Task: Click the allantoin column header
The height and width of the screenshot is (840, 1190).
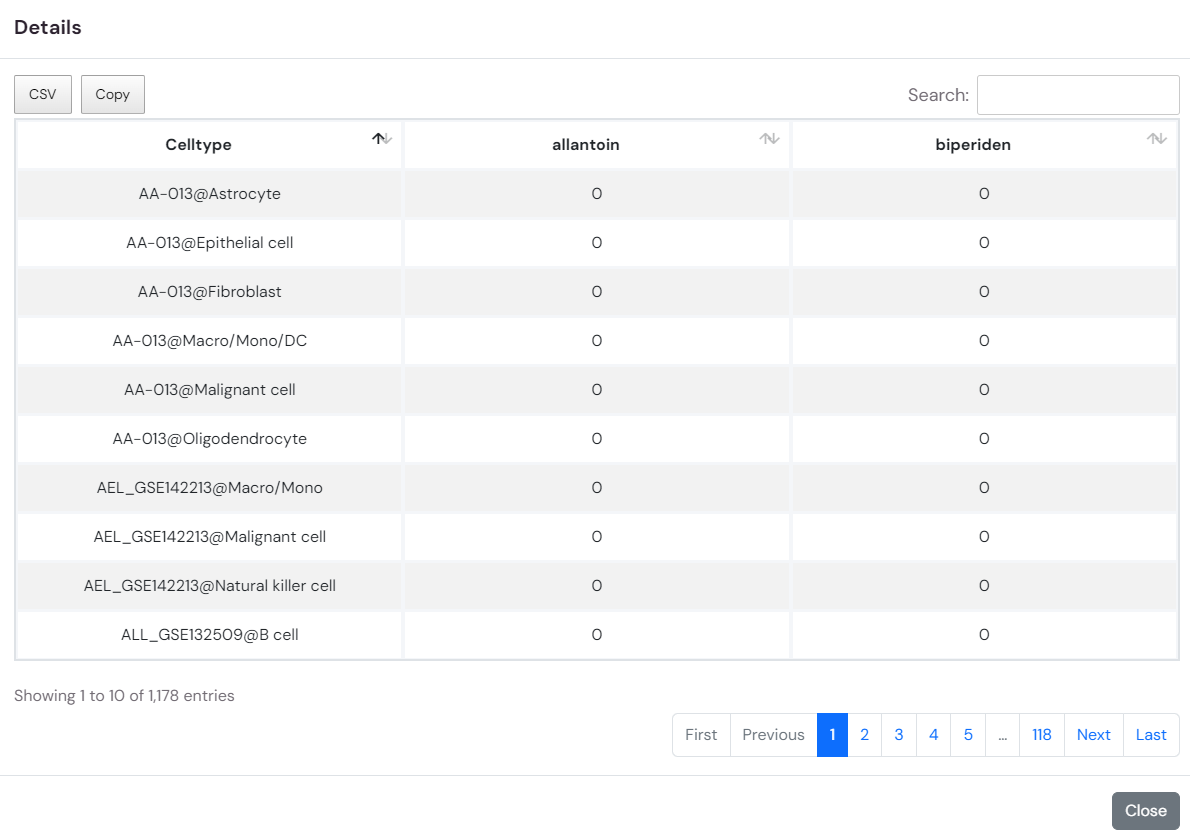Action: (x=586, y=145)
